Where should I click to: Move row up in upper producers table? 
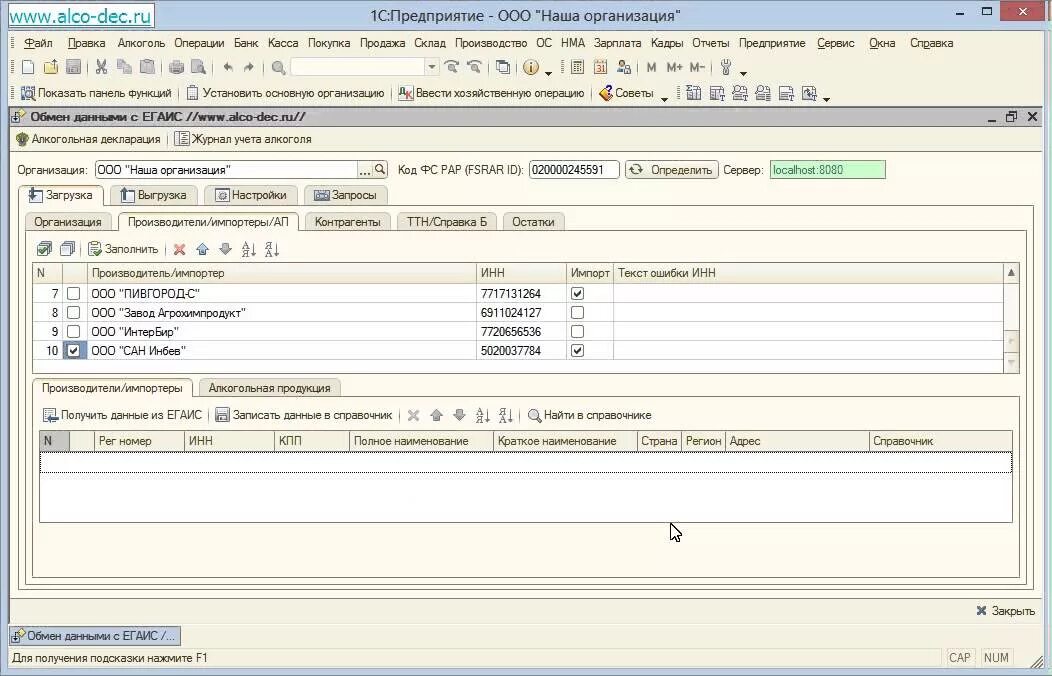203,249
